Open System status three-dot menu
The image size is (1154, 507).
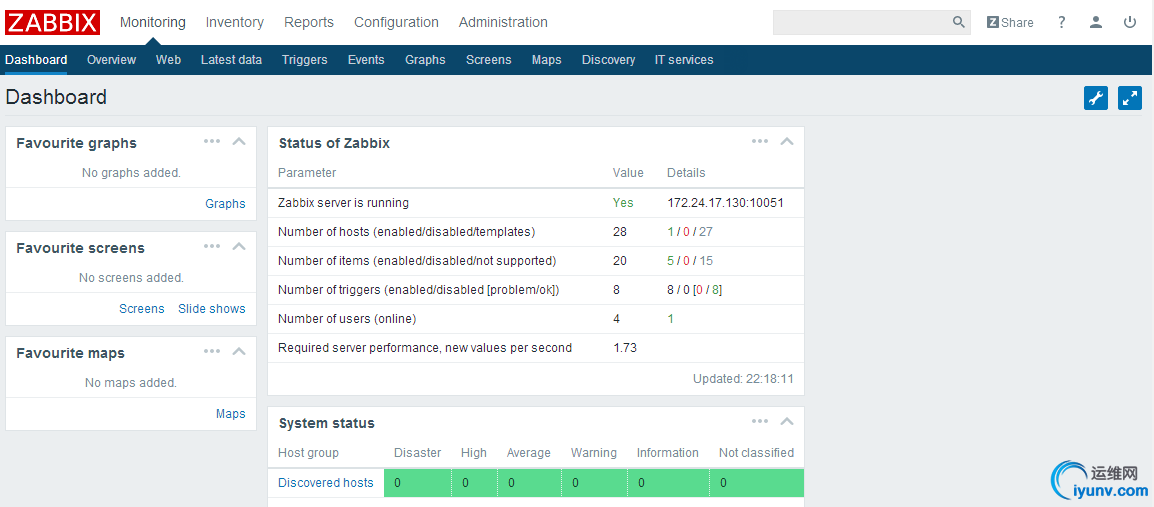tap(760, 422)
